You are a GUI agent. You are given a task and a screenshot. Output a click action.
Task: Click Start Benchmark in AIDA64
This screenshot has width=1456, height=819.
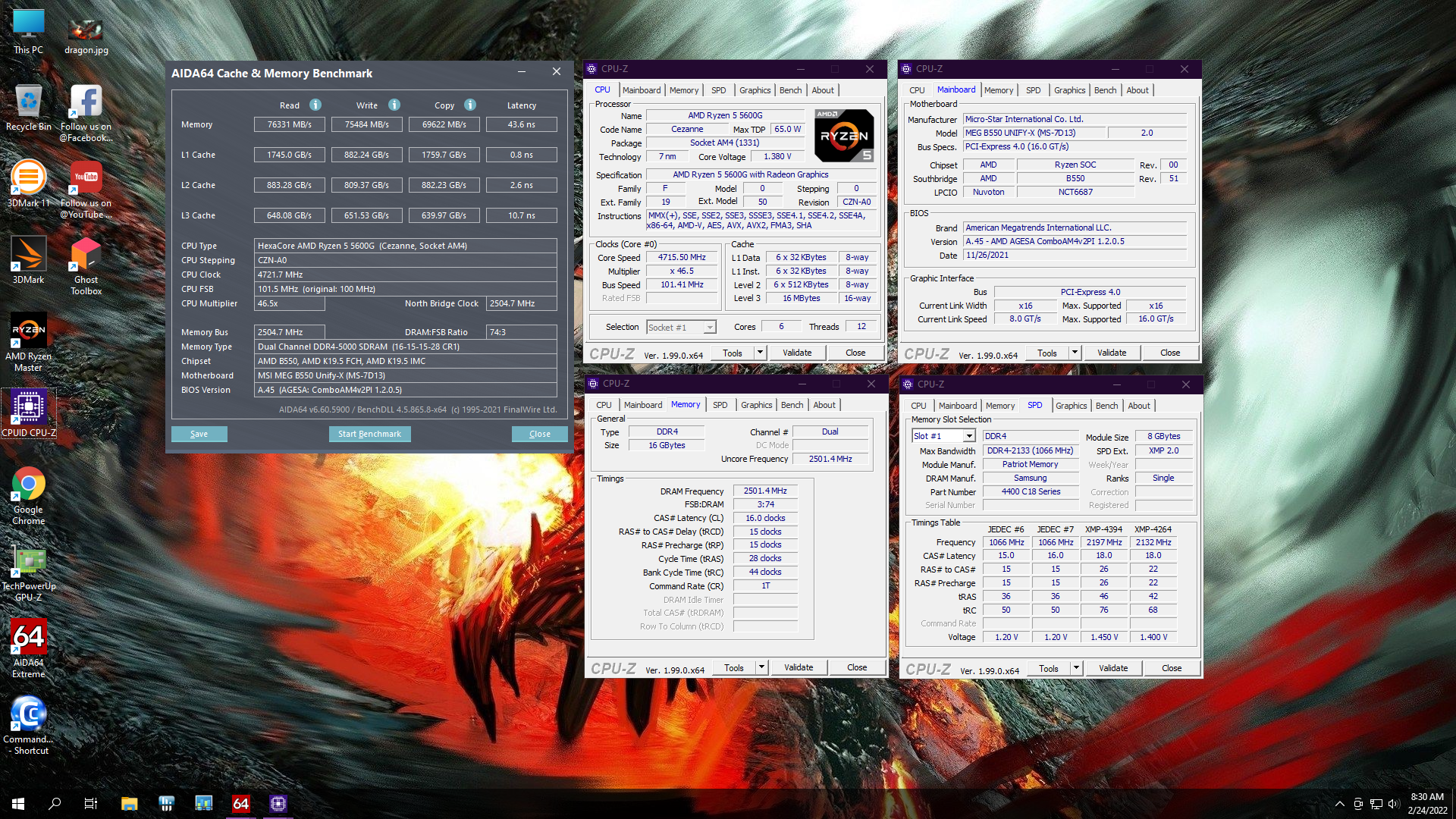(x=369, y=434)
